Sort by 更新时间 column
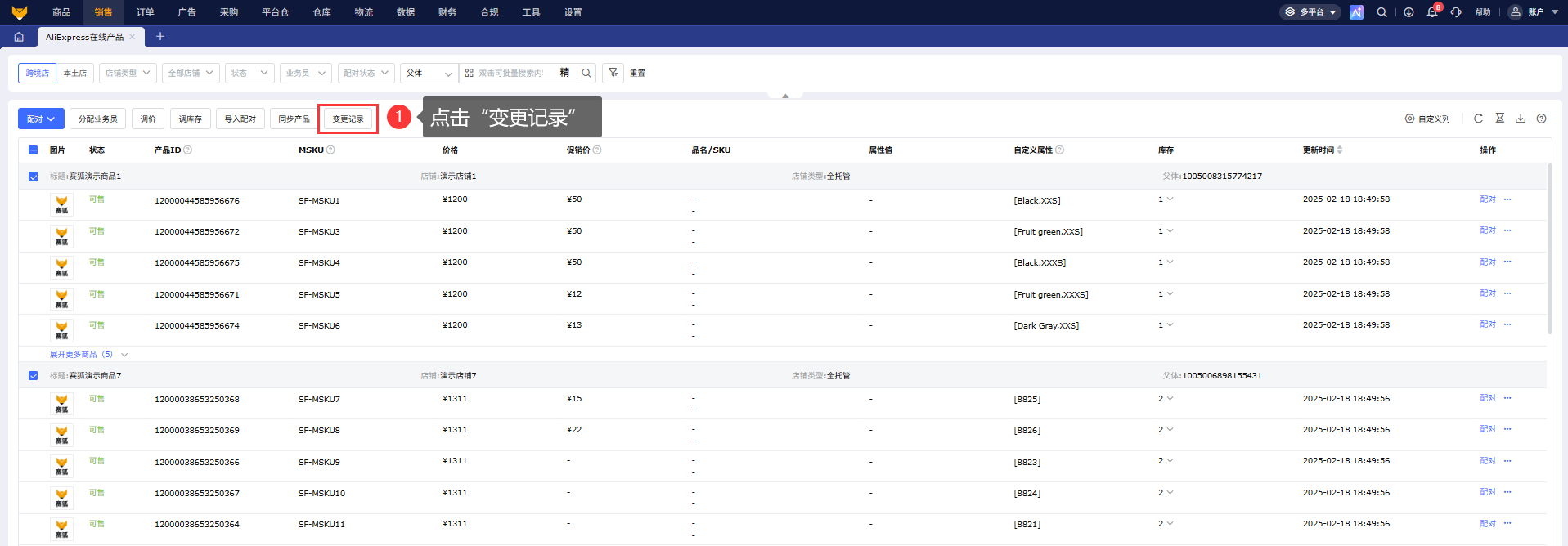The image size is (1568, 546). [x=1340, y=150]
